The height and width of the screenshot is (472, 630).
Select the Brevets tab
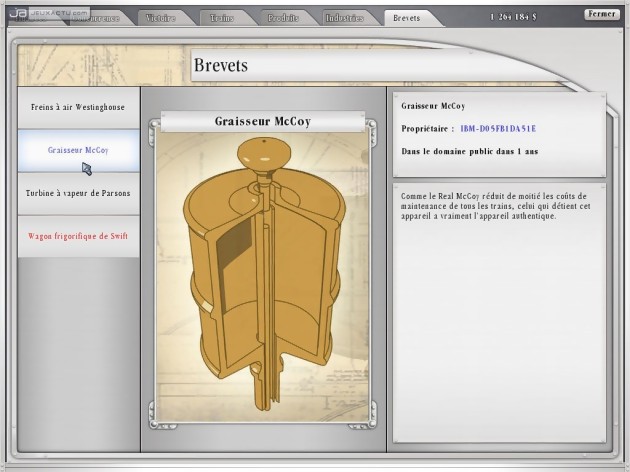tap(407, 18)
